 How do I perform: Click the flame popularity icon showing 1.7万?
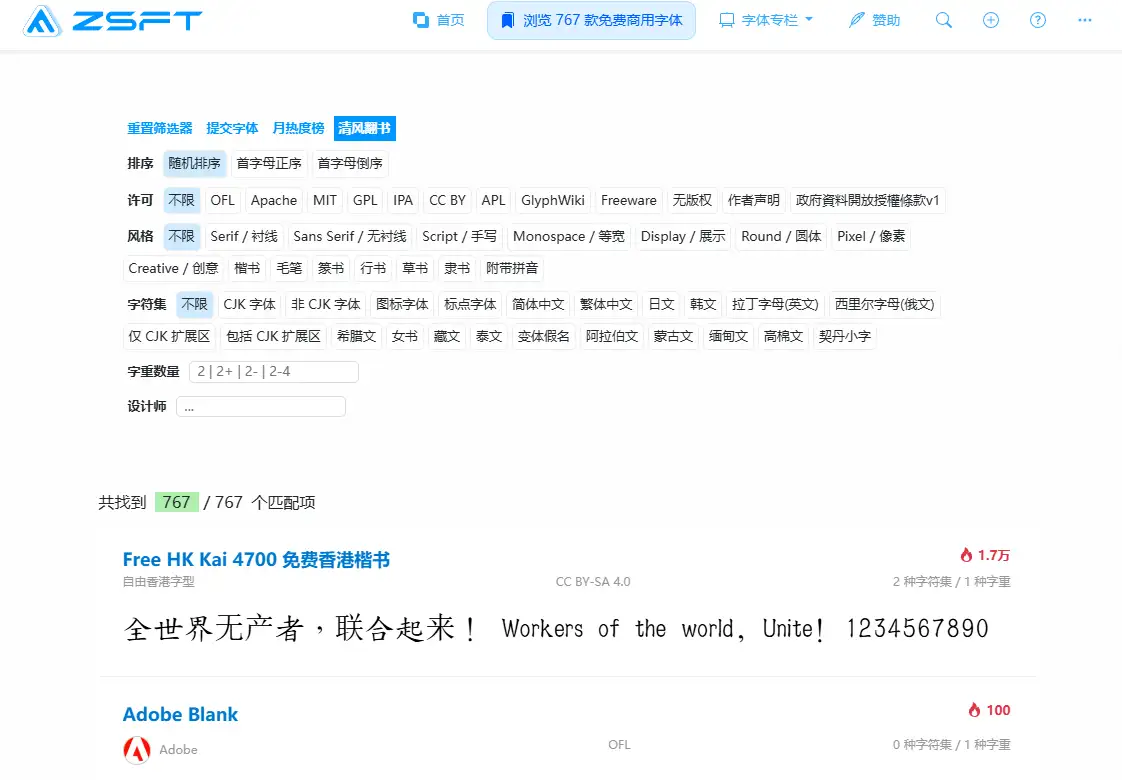tap(966, 555)
